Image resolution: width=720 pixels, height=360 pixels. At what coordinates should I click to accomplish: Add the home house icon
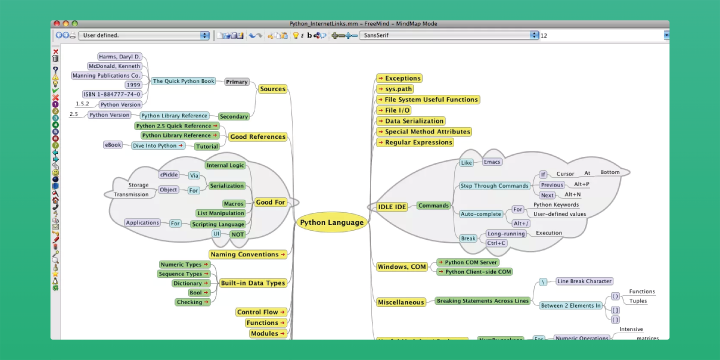click(56, 200)
